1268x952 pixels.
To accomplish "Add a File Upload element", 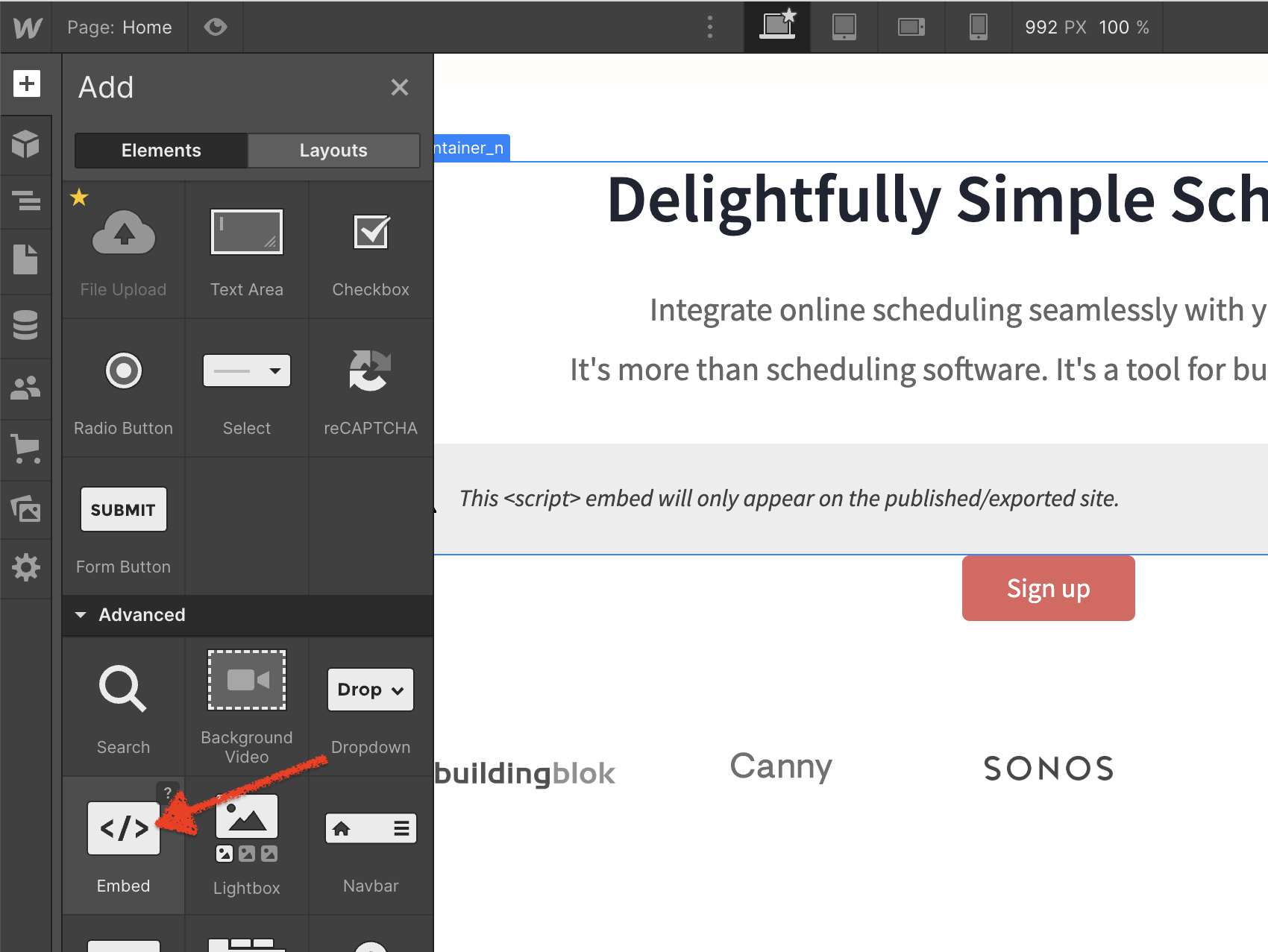I will point(124,250).
